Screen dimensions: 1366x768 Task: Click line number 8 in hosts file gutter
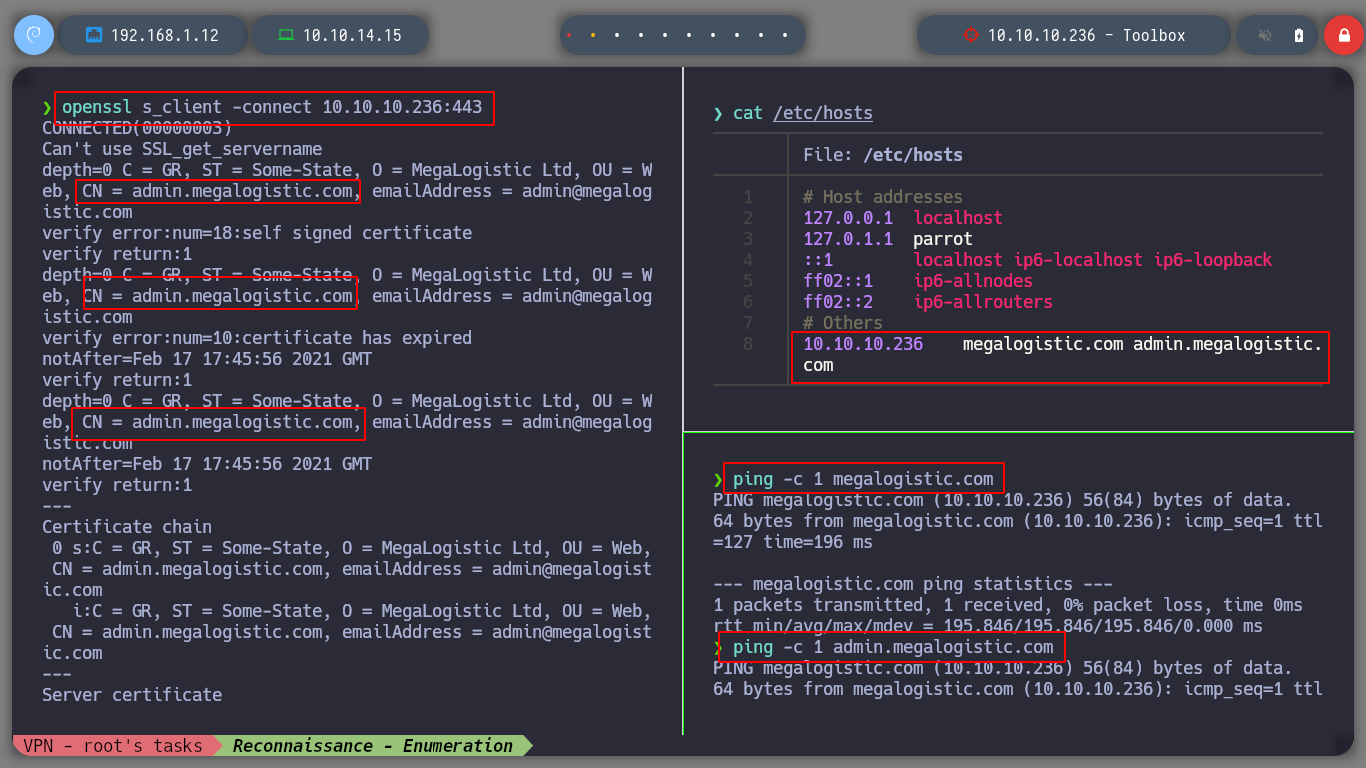pos(748,344)
